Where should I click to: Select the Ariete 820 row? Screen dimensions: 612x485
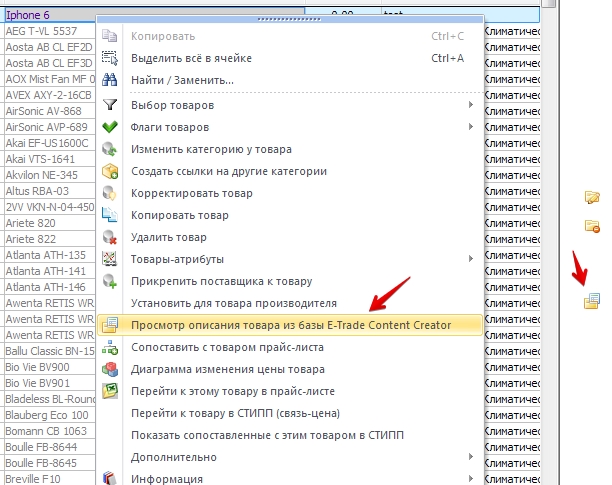(50, 223)
